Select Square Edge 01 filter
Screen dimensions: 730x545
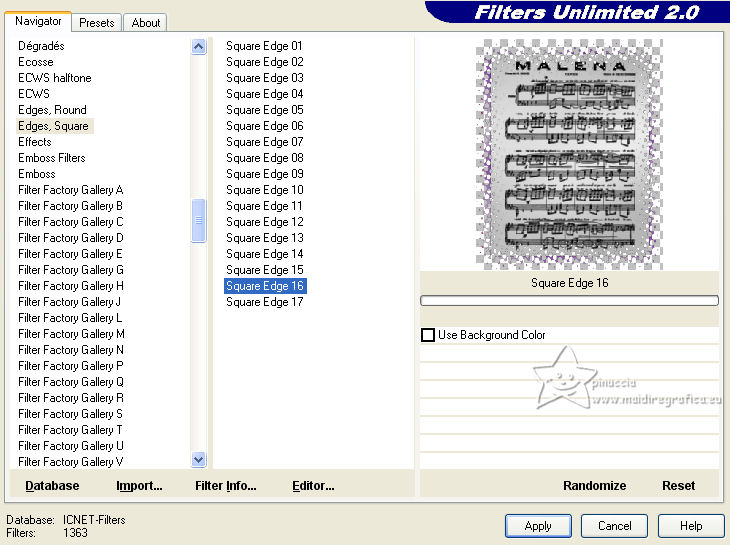[264, 46]
